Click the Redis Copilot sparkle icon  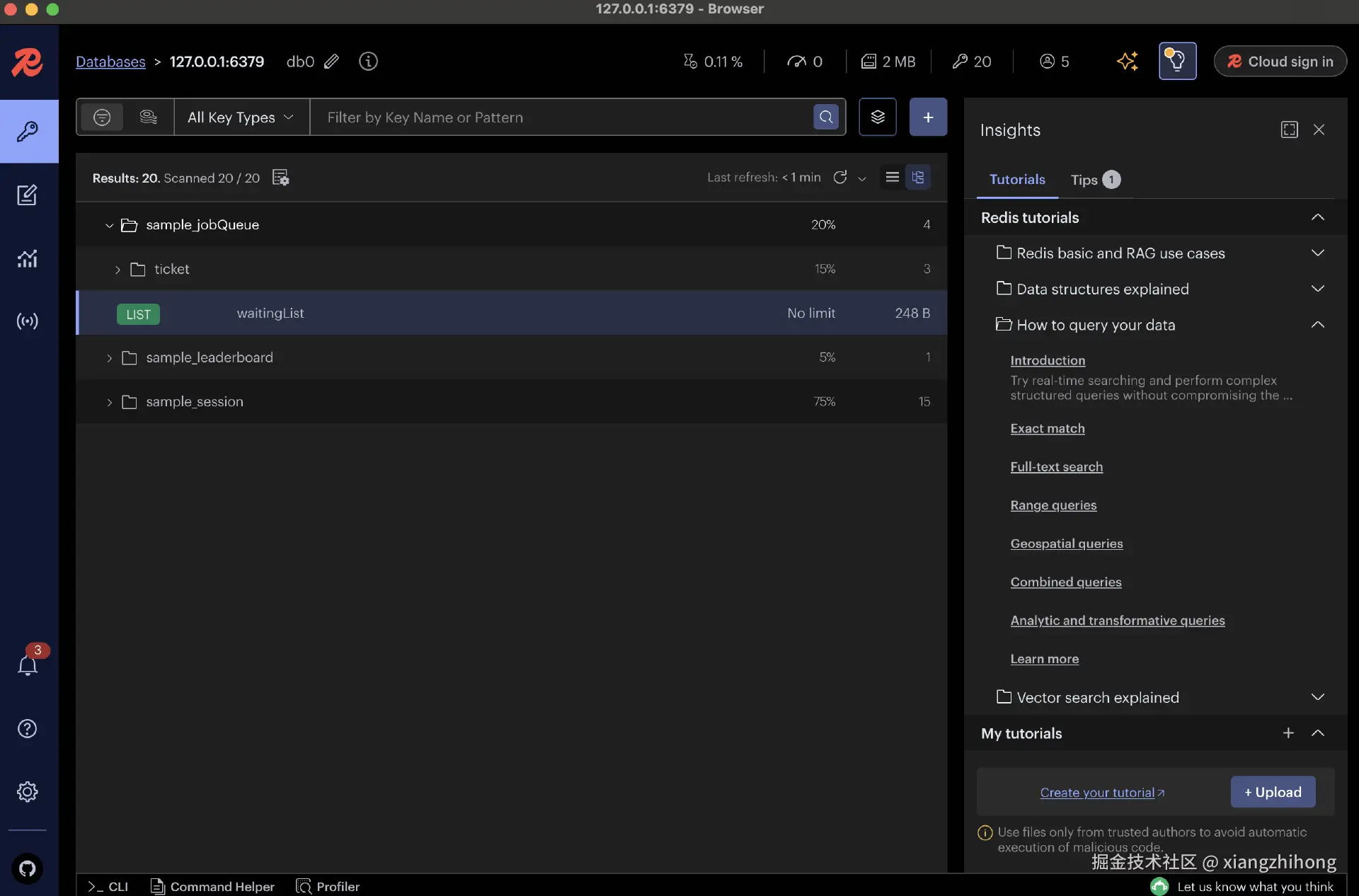[x=1127, y=62]
